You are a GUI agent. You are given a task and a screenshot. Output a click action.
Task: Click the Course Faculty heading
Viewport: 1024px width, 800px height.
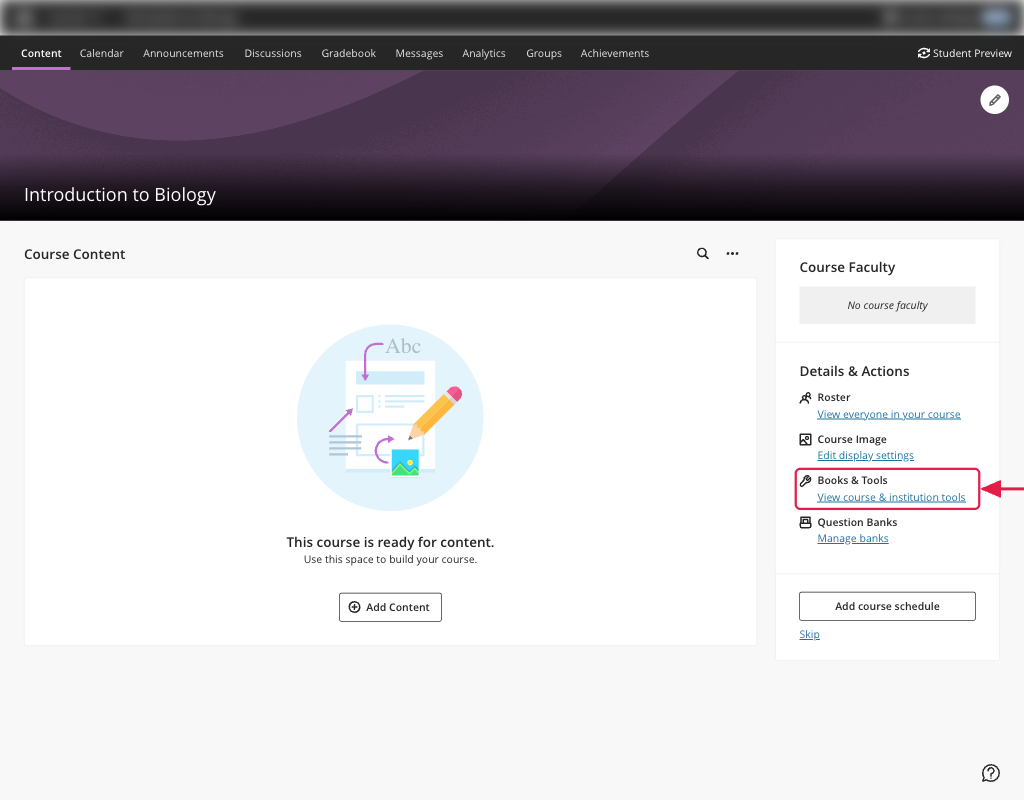(x=847, y=267)
